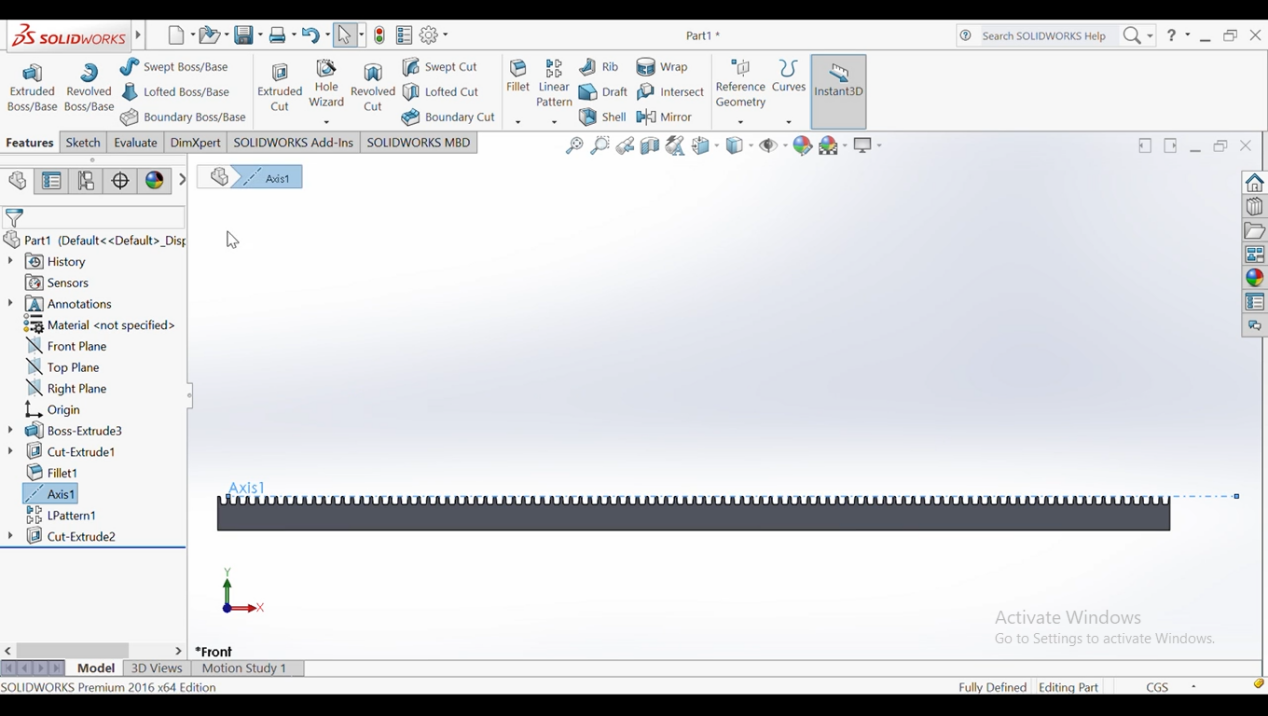Image resolution: width=1268 pixels, height=716 pixels.
Task: Click Zoom to Area icon
Action: [599, 146]
